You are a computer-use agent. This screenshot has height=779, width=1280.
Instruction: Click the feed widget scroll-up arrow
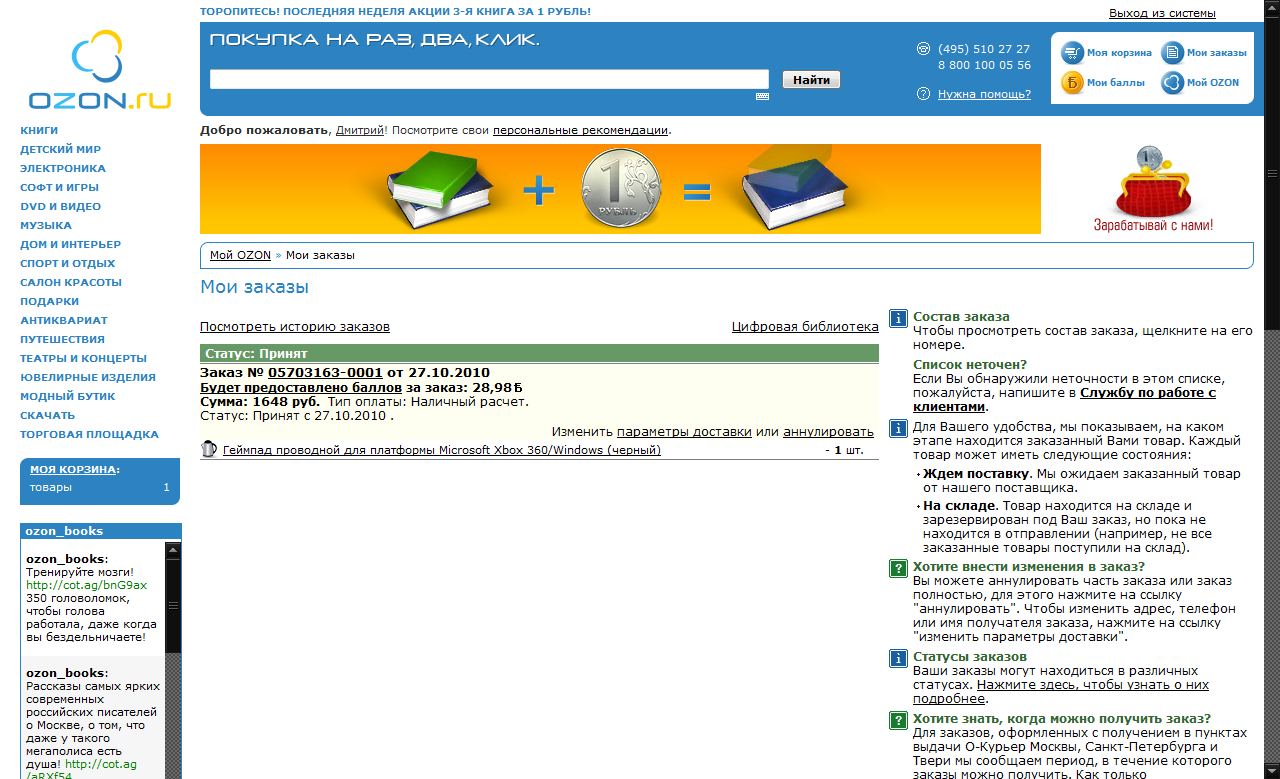[x=173, y=550]
